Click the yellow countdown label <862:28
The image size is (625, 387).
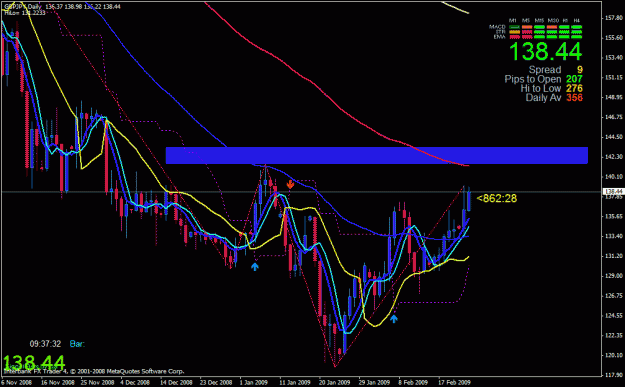497,198
